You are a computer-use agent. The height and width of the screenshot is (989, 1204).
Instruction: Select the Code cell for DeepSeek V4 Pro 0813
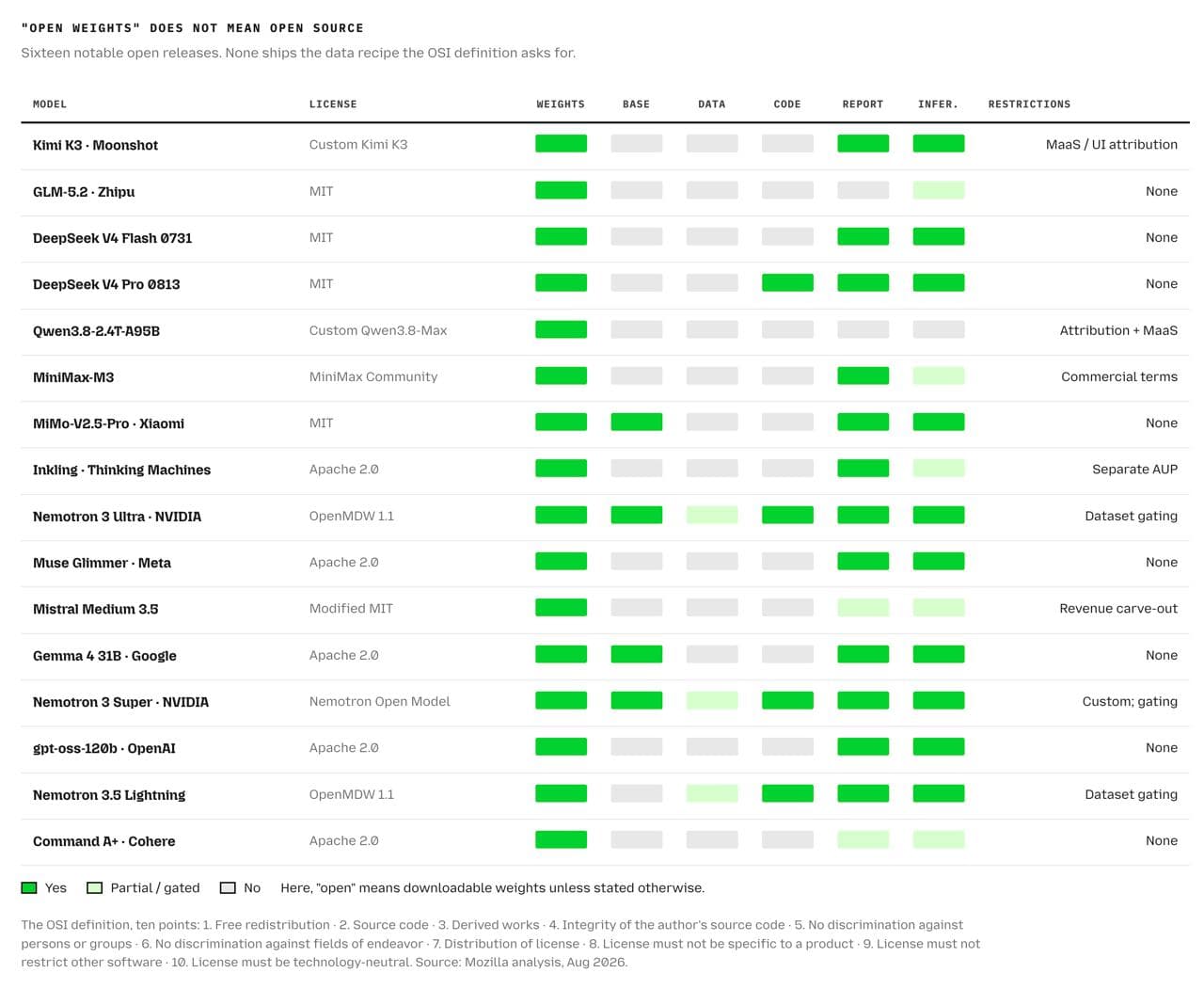787,283
